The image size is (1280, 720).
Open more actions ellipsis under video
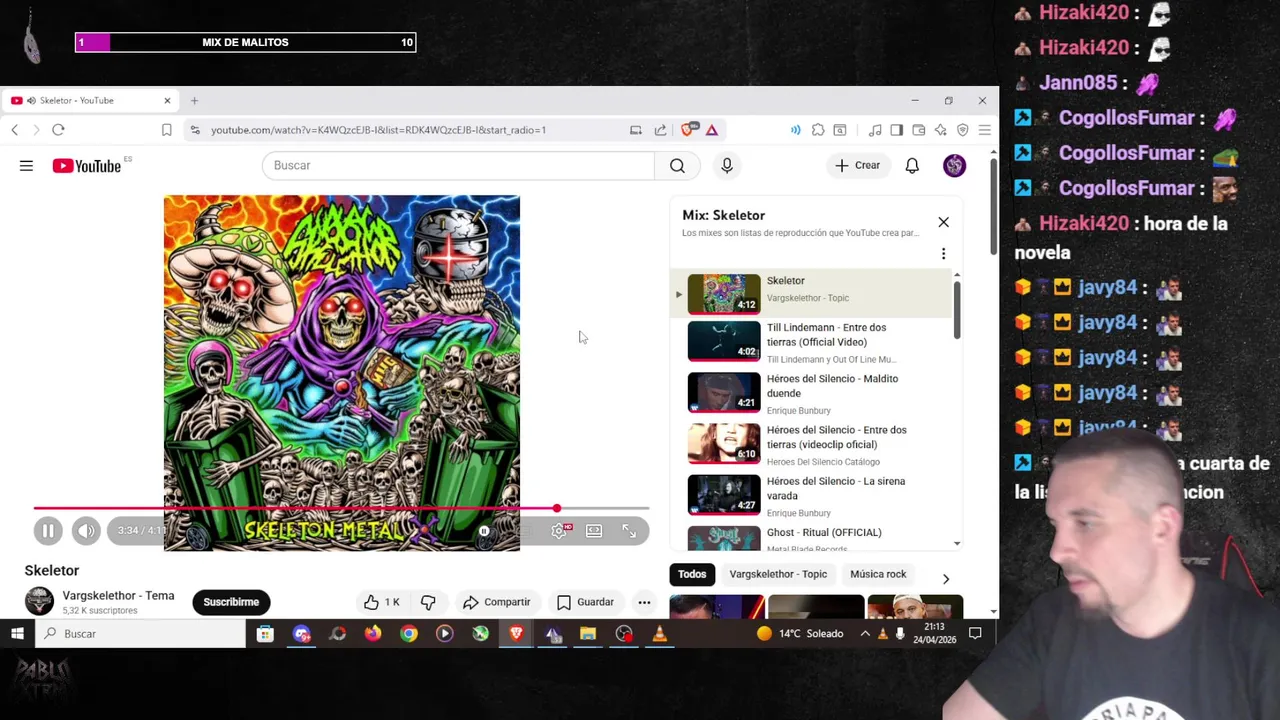click(644, 602)
